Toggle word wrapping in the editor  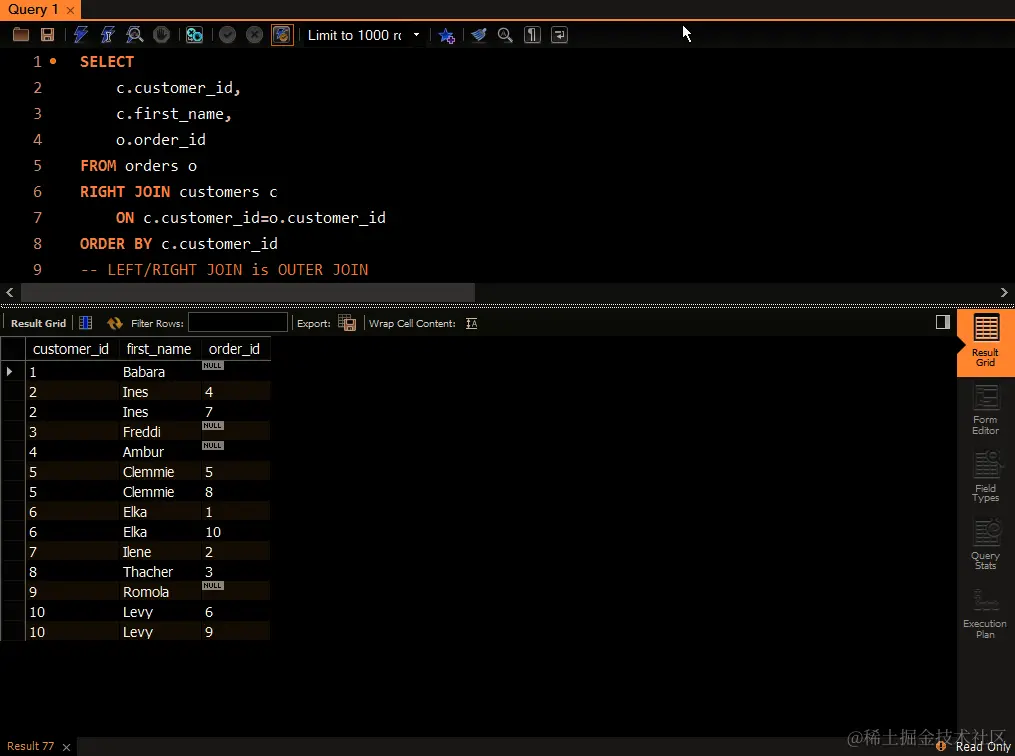click(559, 35)
